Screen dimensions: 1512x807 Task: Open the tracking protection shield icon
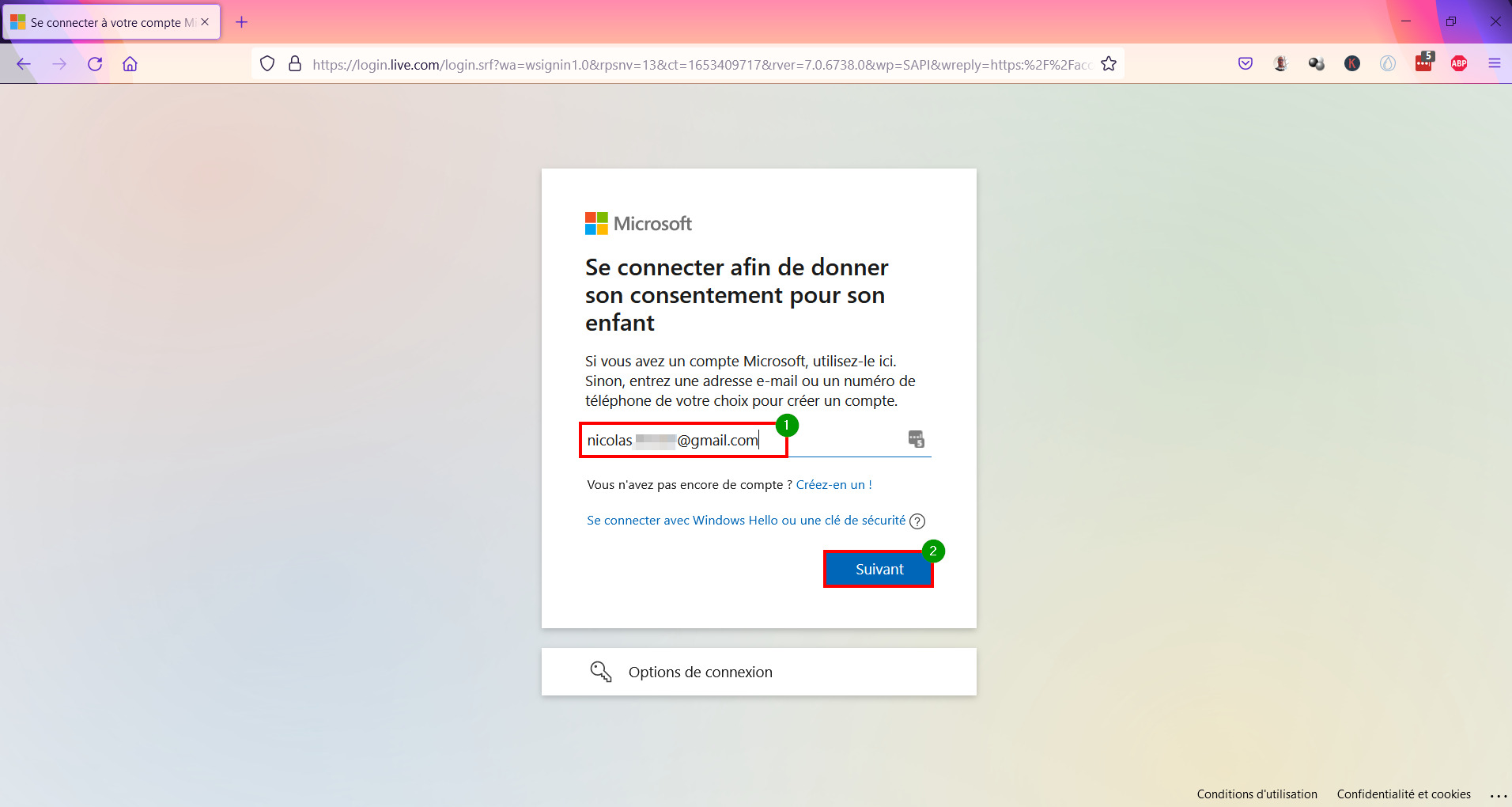click(267, 64)
